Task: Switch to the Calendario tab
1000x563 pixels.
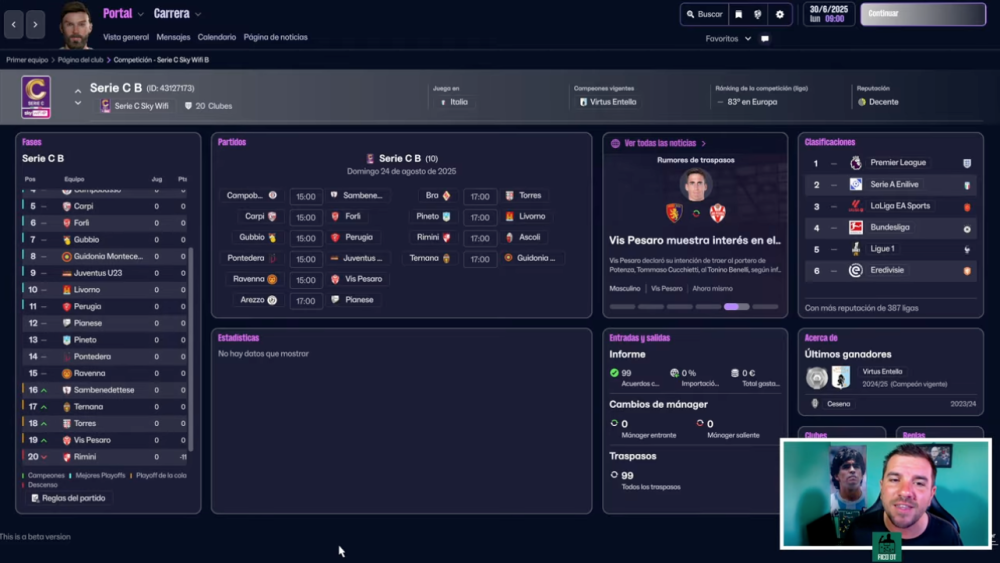Action: click(x=216, y=37)
